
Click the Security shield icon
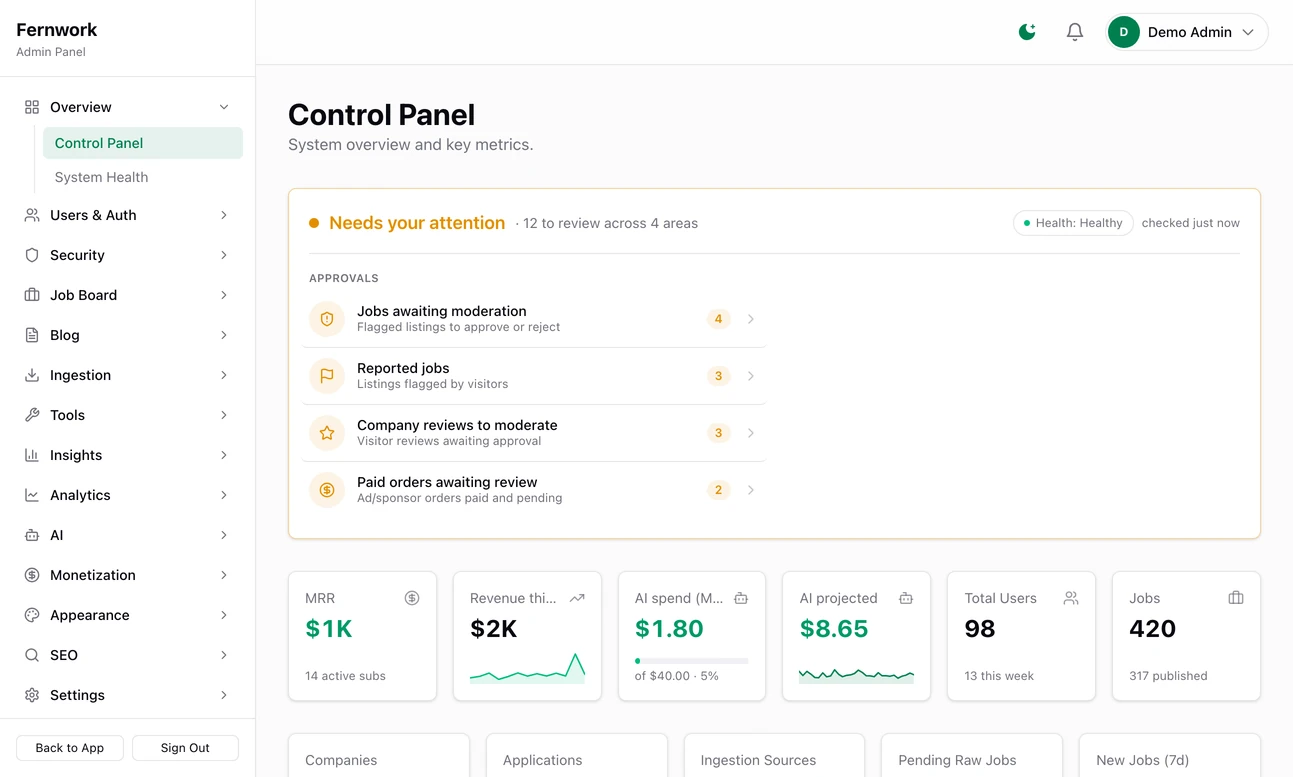tap(32, 255)
